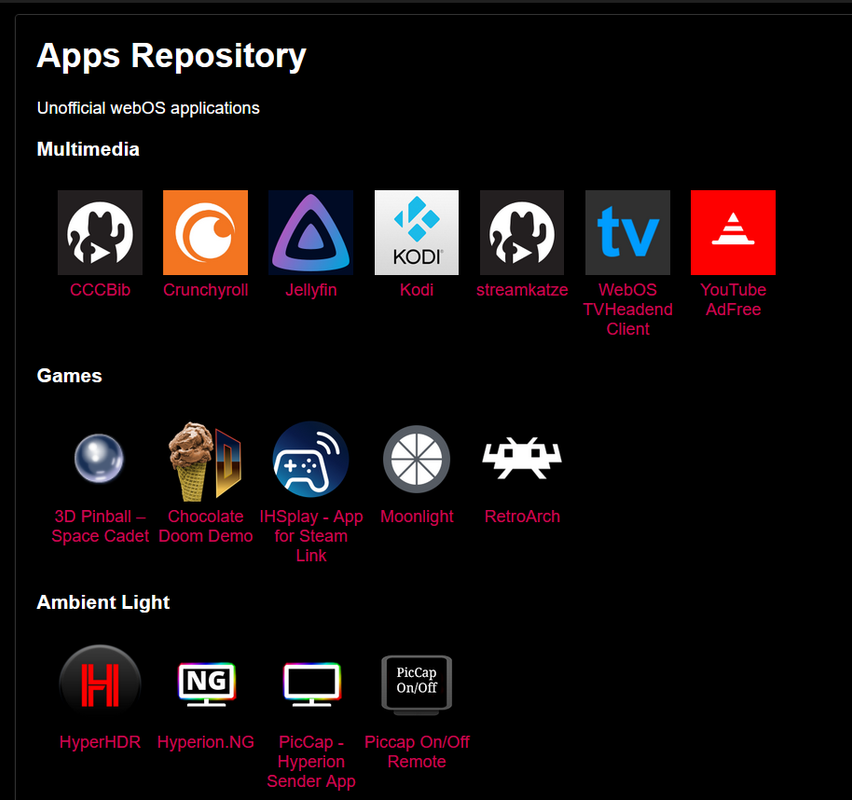Click the orange Crunchyroll logo icon
This screenshot has height=800, width=852.
tap(205, 233)
